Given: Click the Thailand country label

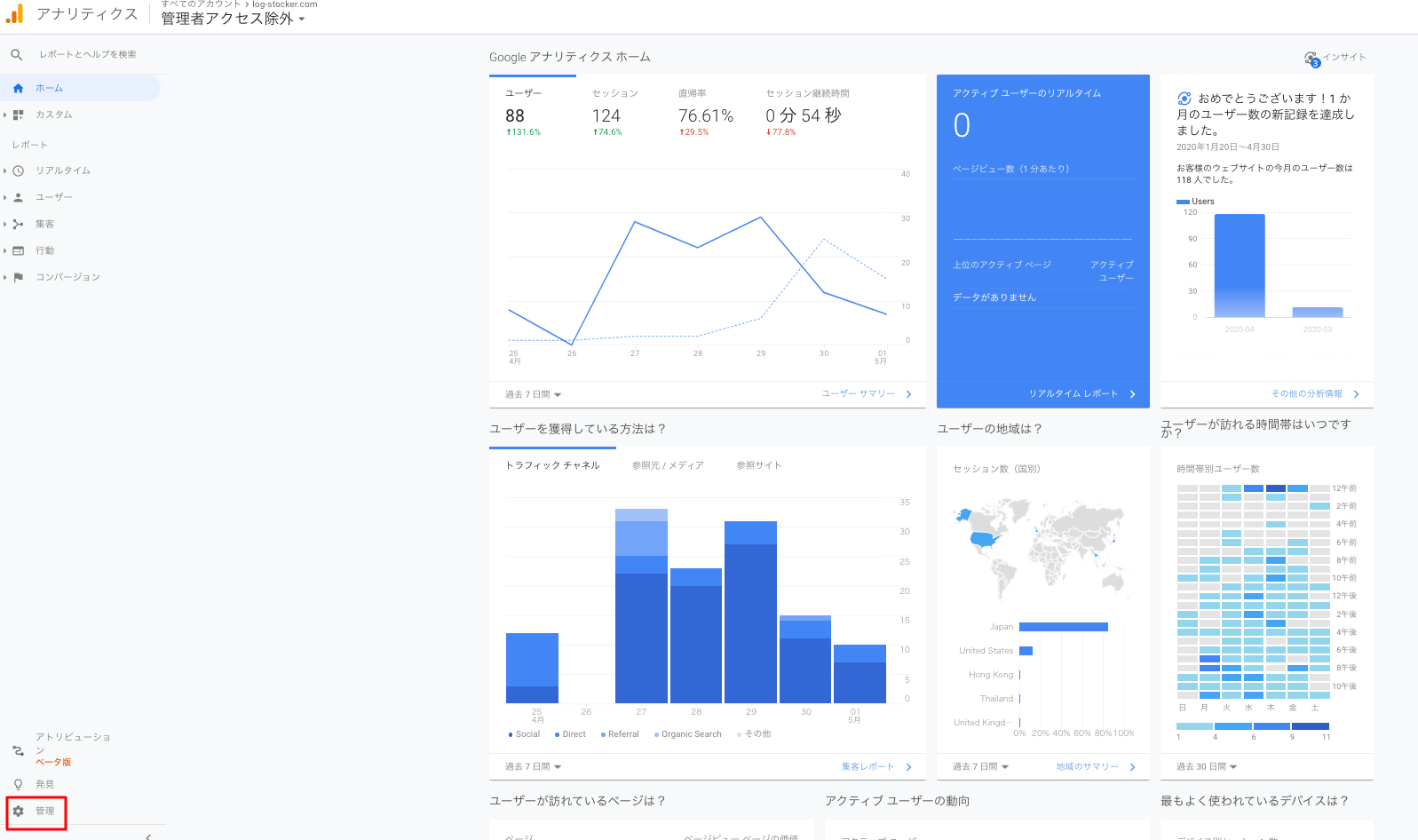Looking at the screenshot, I should pyautogui.click(x=996, y=699).
